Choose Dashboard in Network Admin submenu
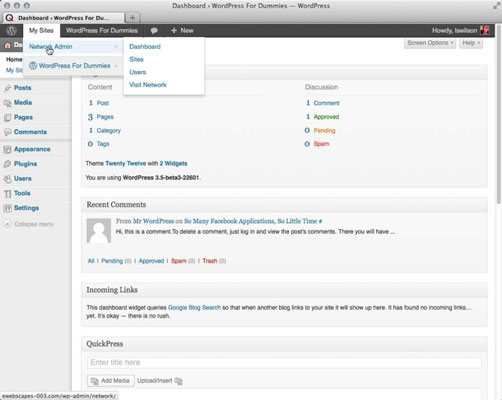This screenshot has width=502, height=400. click(145, 47)
